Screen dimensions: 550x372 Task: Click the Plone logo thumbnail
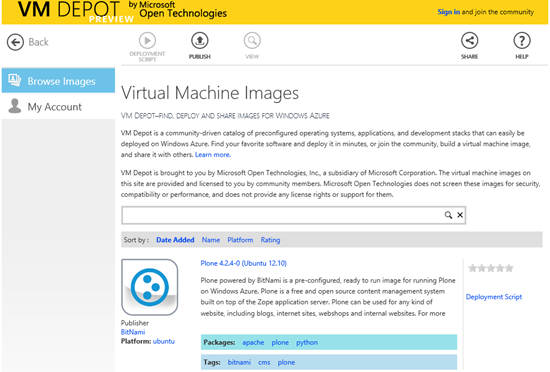pyautogui.click(x=149, y=287)
